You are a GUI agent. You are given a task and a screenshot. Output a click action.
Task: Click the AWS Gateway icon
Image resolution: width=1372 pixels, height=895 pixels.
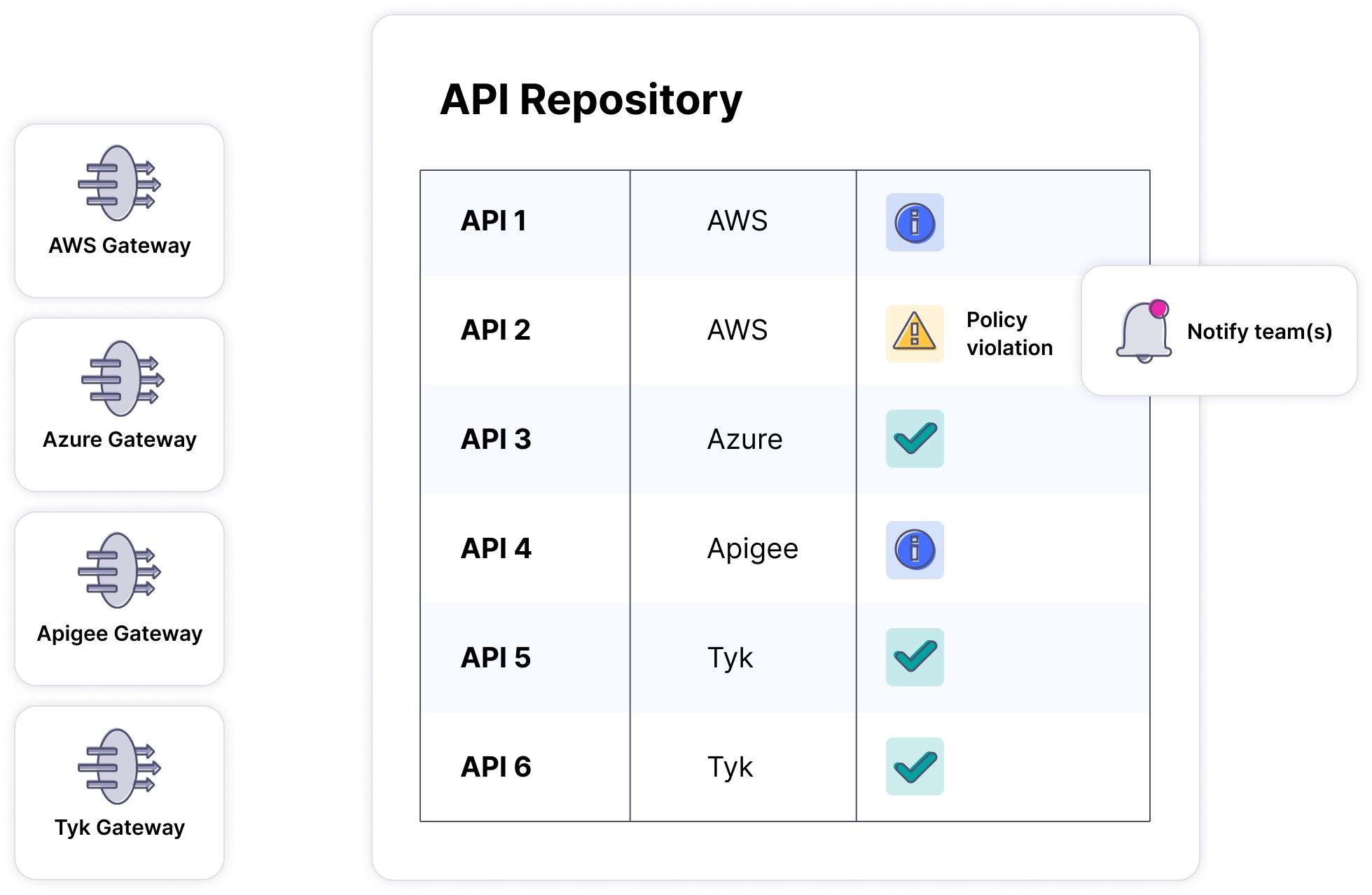point(119,183)
